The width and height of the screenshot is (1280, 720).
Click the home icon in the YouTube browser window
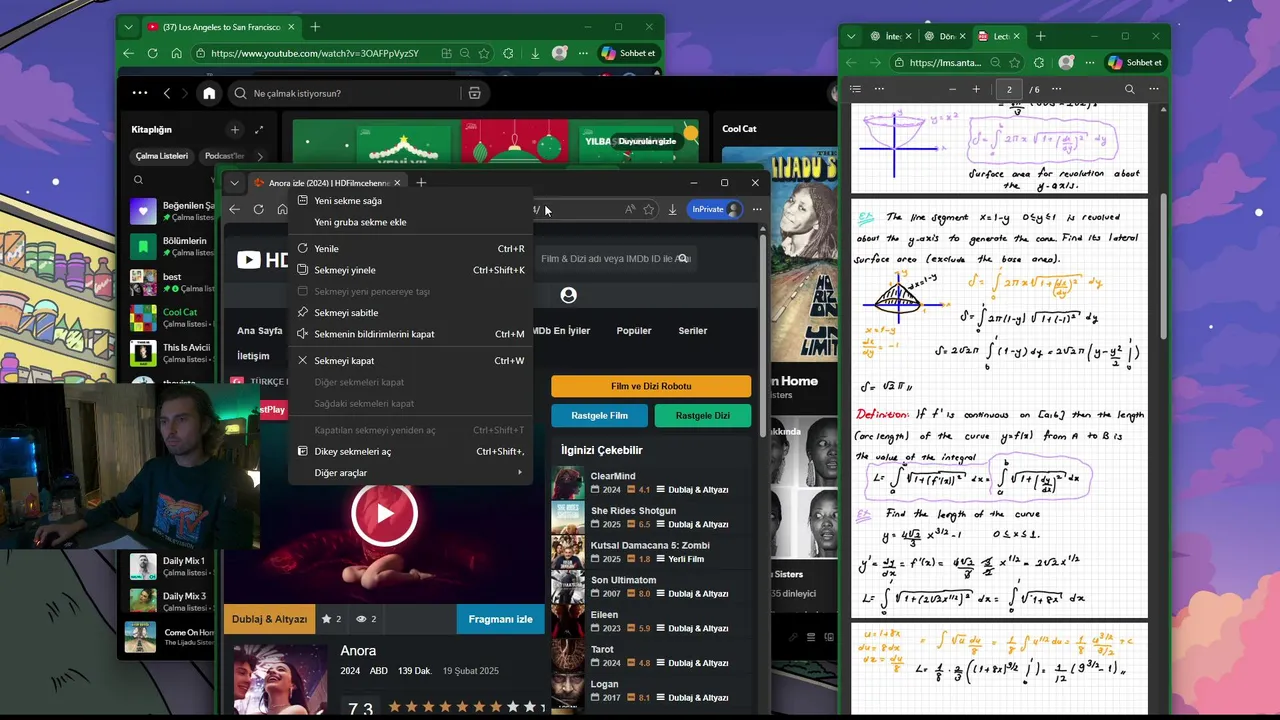coord(176,53)
